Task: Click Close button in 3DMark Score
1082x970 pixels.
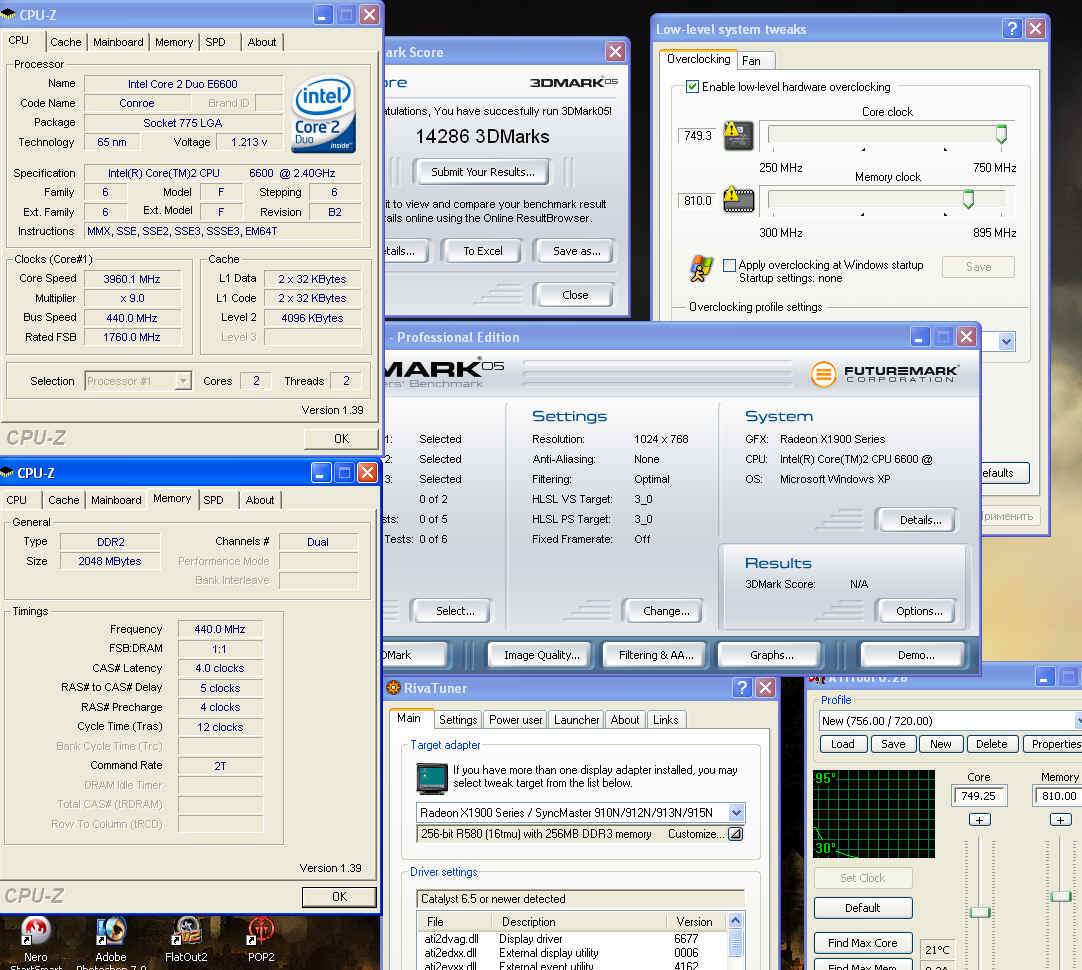Action: point(575,295)
